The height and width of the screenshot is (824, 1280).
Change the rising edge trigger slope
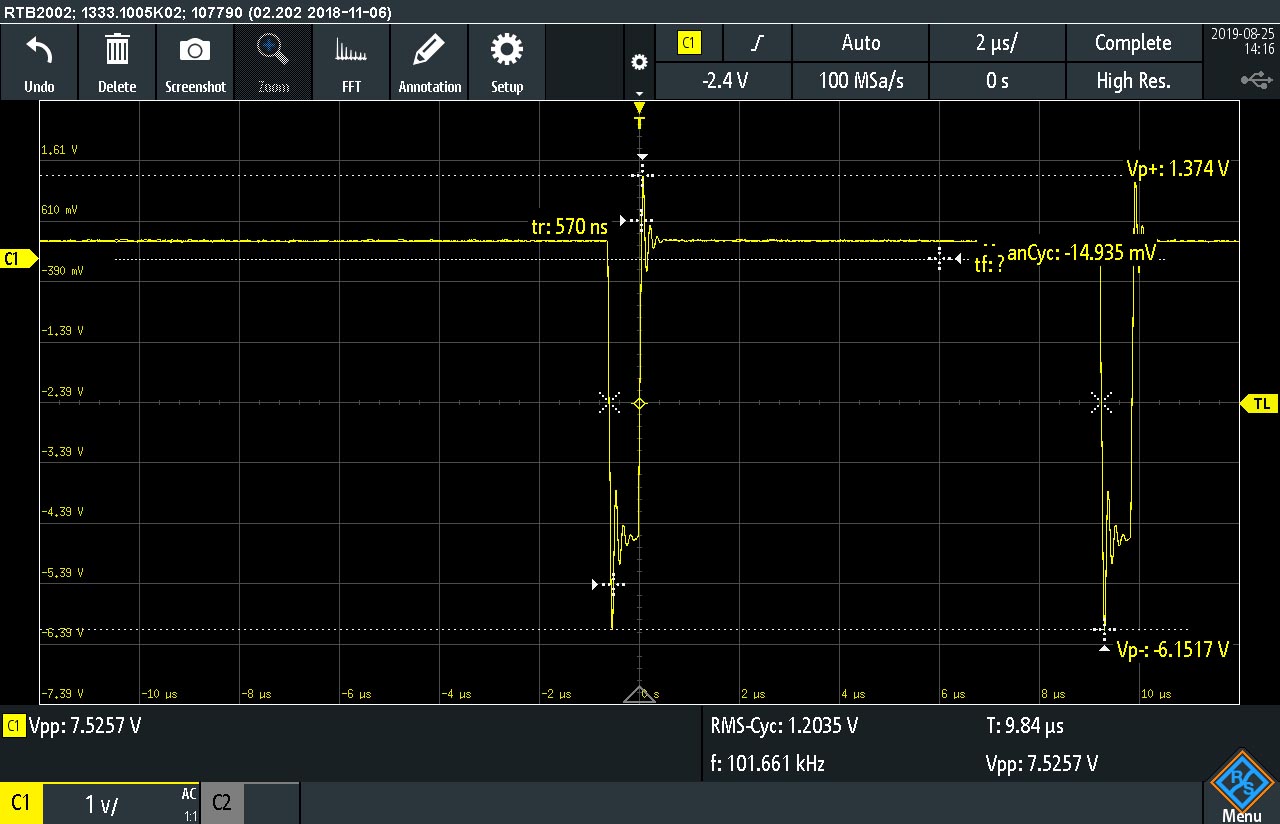pos(758,43)
